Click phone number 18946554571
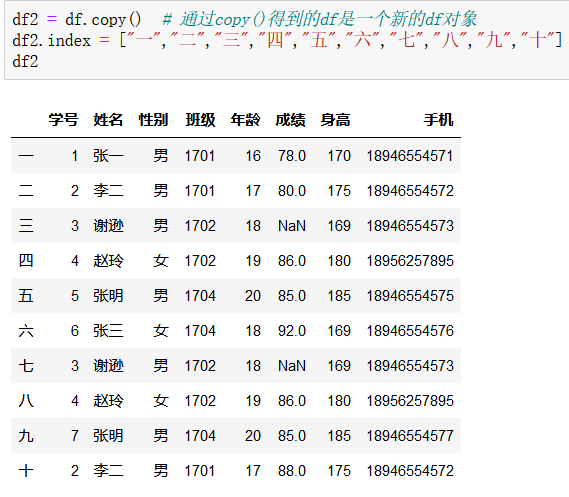 tap(410, 156)
